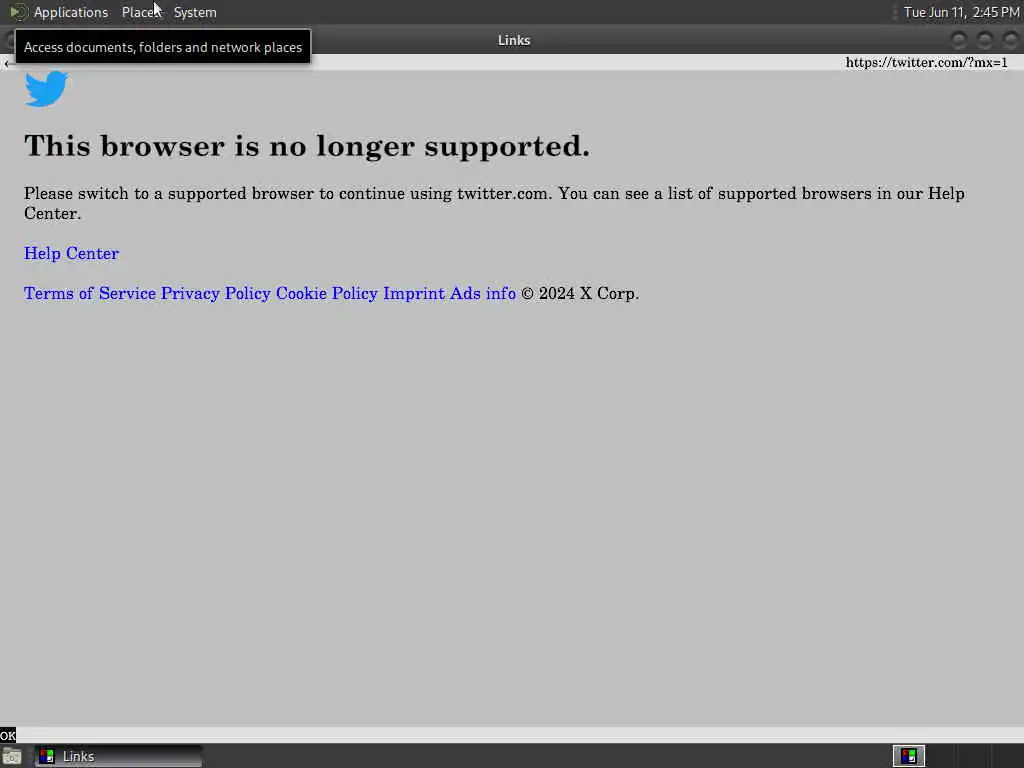The image size is (1024, 768).
Task: Open the Imprint link
Action: [x=413, y=293]
